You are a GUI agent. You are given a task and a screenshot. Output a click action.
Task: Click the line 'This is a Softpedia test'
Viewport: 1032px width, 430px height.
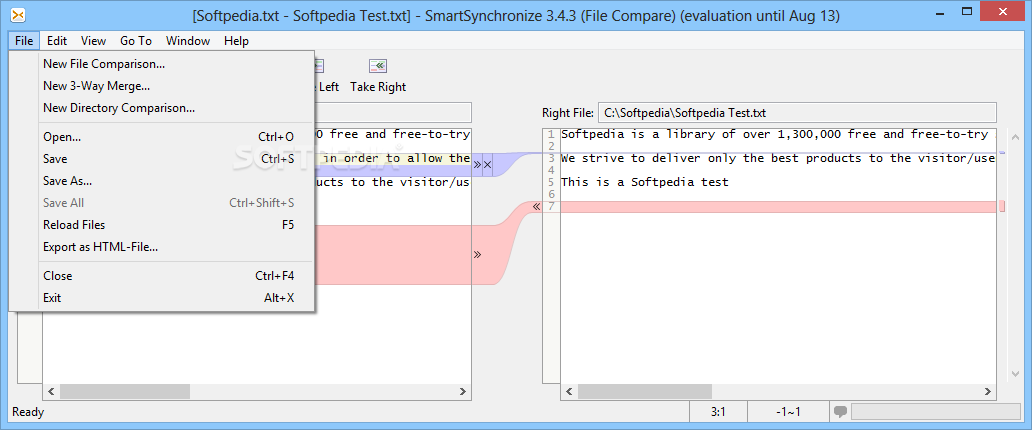click(644, 182)
